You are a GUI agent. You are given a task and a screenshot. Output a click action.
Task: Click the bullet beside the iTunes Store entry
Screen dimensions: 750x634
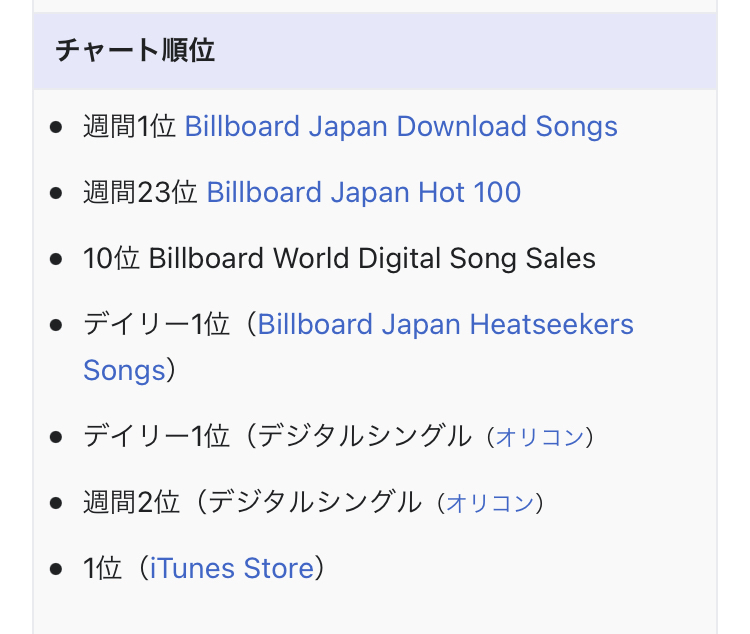tap(56, 568)
